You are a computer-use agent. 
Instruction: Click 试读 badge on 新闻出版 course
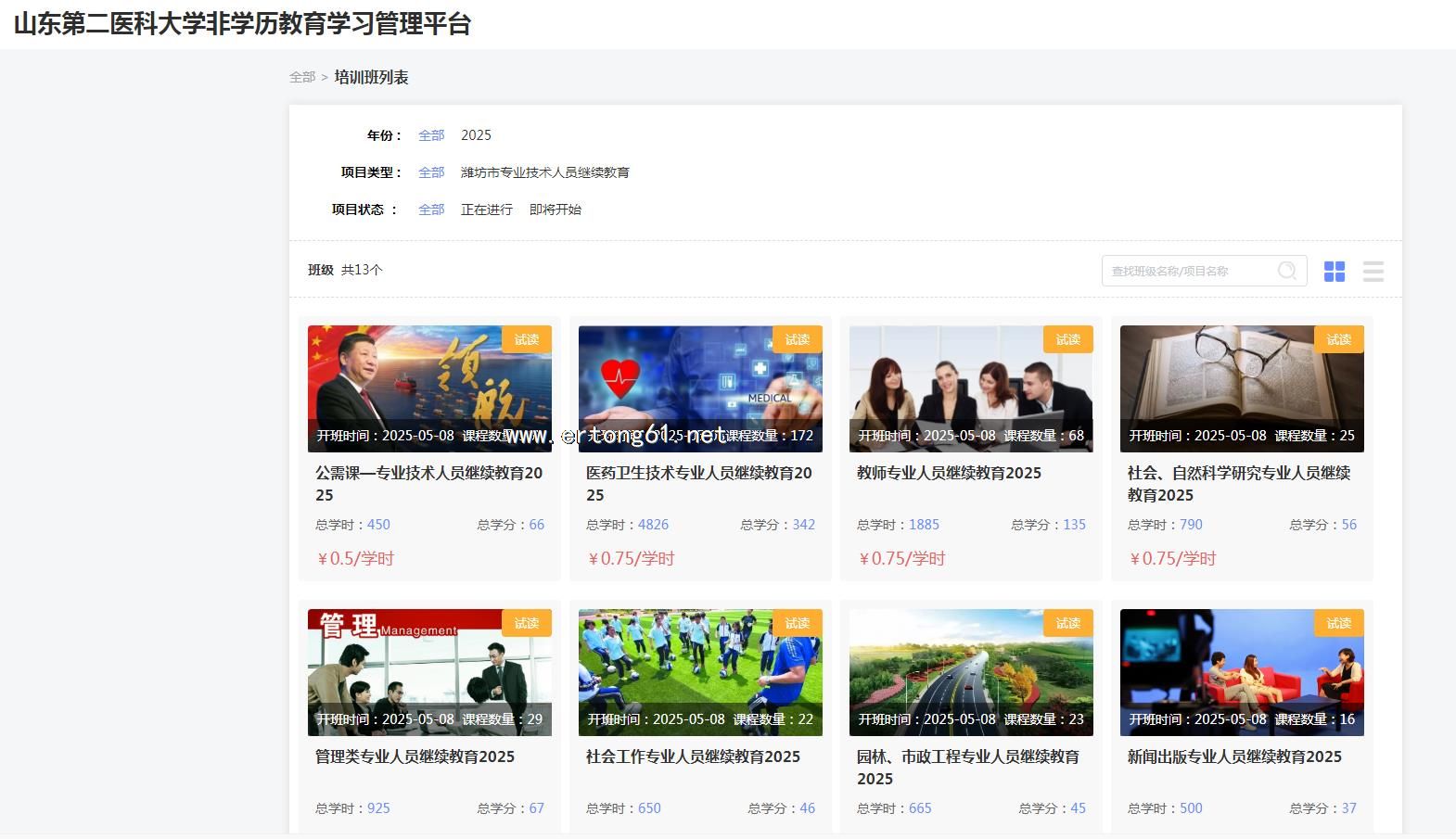pyautogui.click(x=1338, y=623)
